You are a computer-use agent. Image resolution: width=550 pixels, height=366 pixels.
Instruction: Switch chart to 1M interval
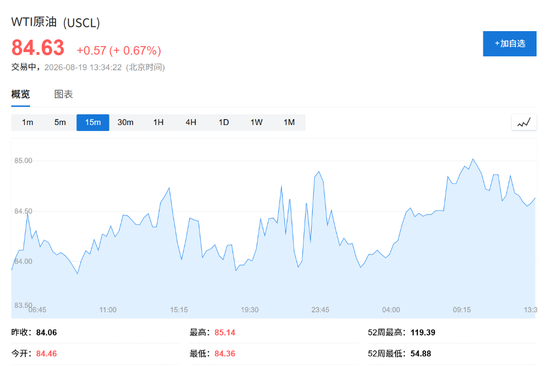click(x=289, y=122)
